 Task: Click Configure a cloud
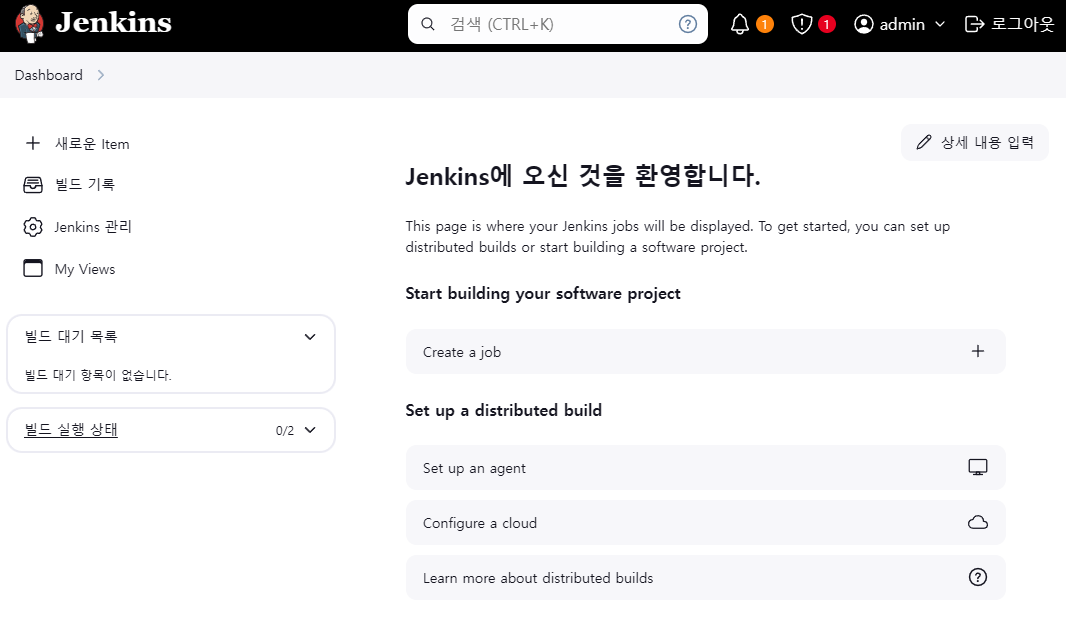706,523
